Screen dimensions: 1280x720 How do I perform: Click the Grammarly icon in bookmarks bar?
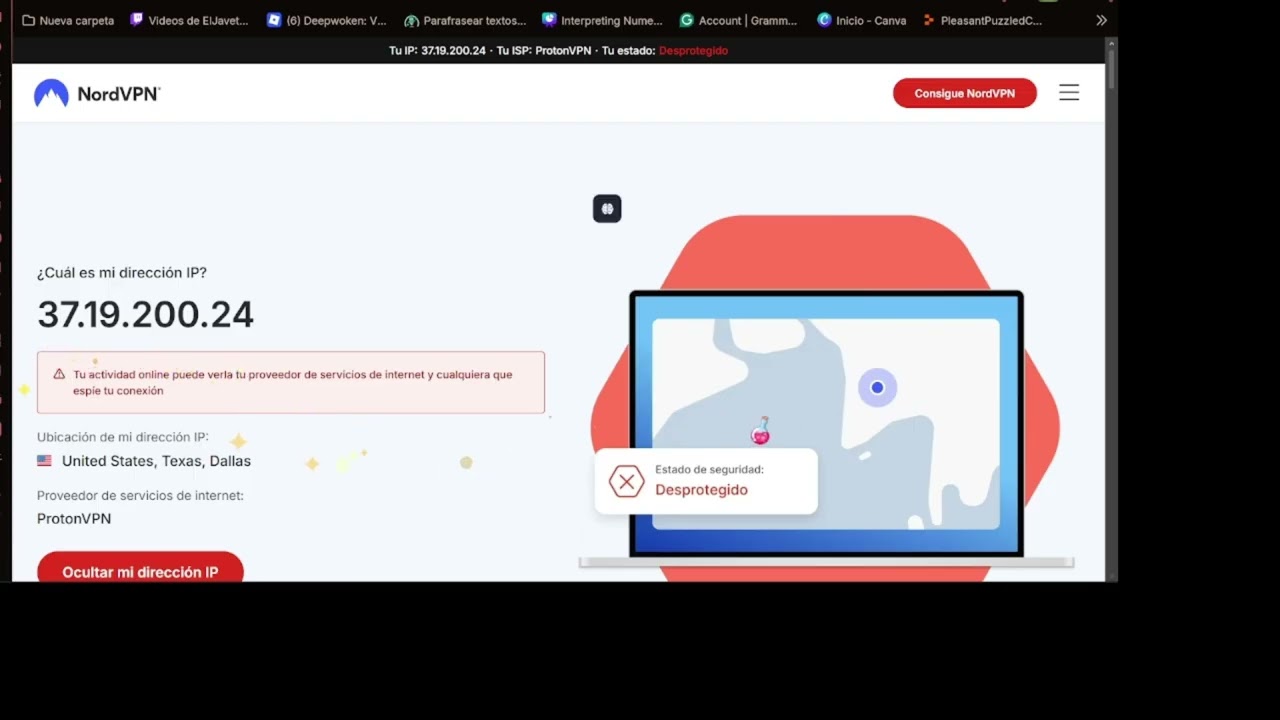click(x=686, y=20)
